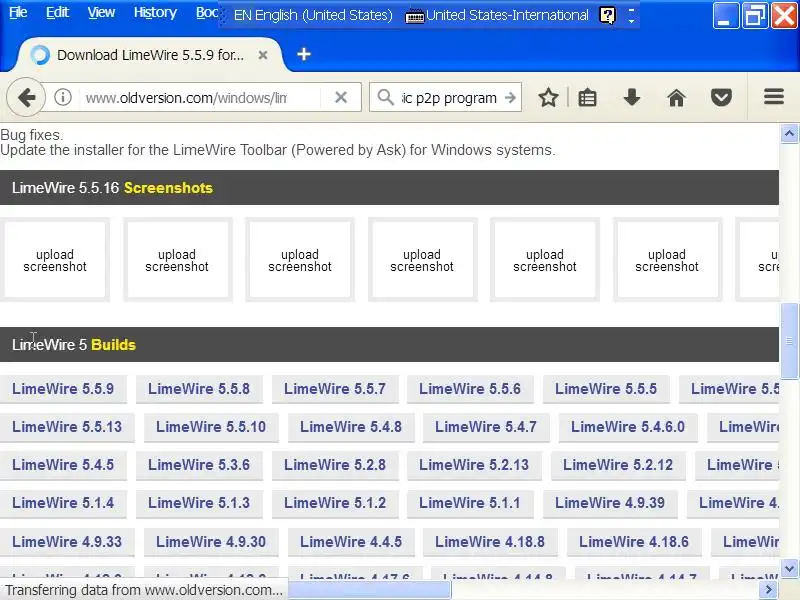The image size is (800, 600).
Task: Open the LimeWire 4.18.6 build link
Action: (x=634, y=541)
